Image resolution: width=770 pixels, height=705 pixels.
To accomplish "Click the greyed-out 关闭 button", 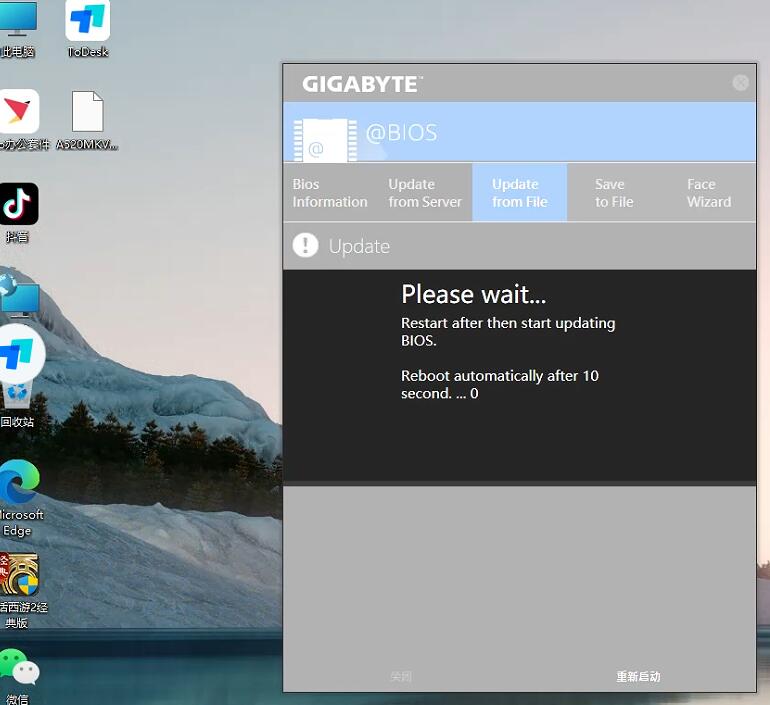I will (401, 677).
